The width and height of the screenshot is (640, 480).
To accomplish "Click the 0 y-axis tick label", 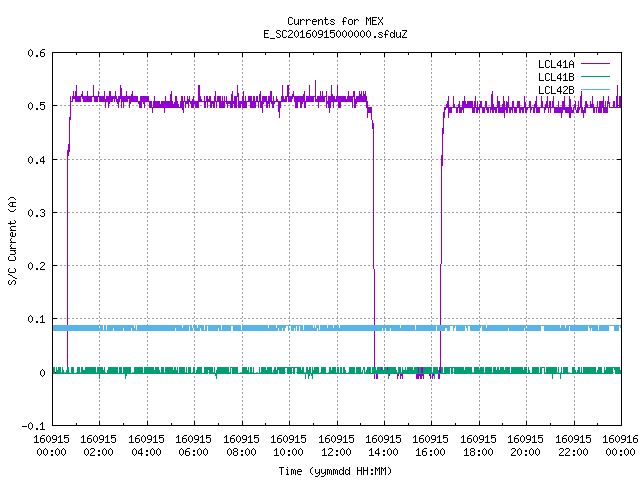I will (x=42, y=373).
